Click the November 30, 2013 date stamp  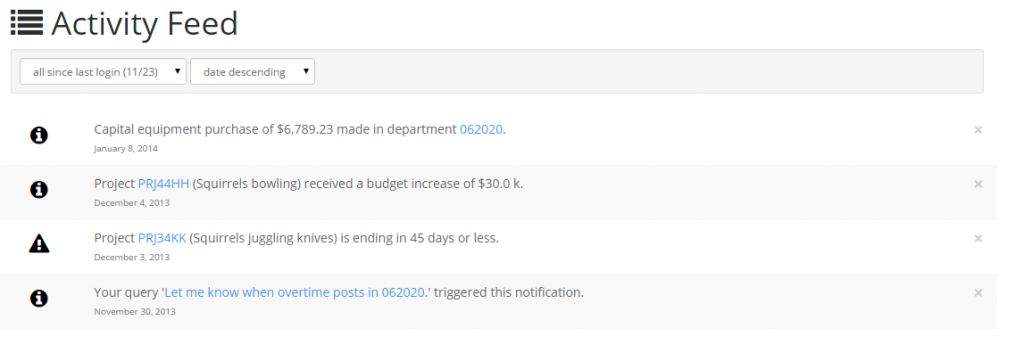click(x=135, y=311)
